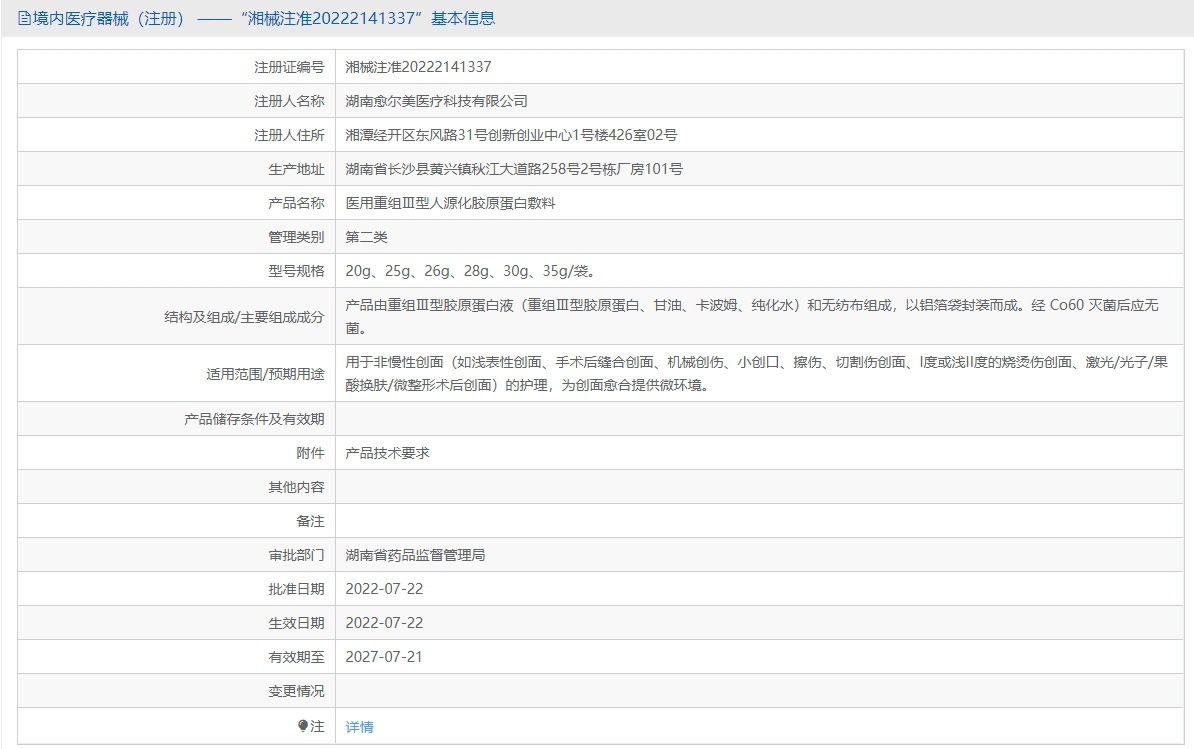This screenshot has width=1194, height=749.
Task: Select intended use text starting 用于非慢性创面
Action: [x=756, y=374]
